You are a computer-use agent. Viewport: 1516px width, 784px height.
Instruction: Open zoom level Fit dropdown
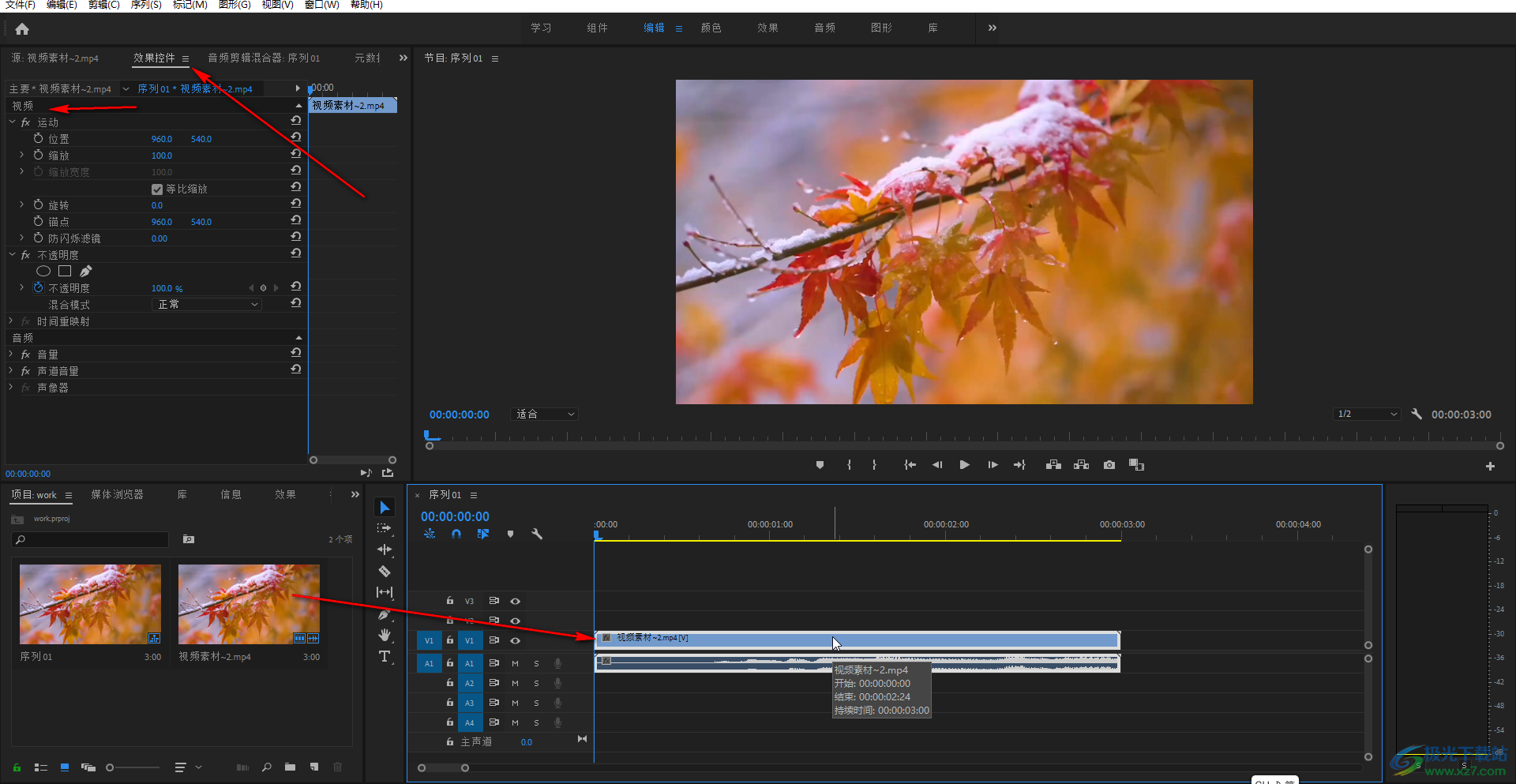(x=545, y=415)
